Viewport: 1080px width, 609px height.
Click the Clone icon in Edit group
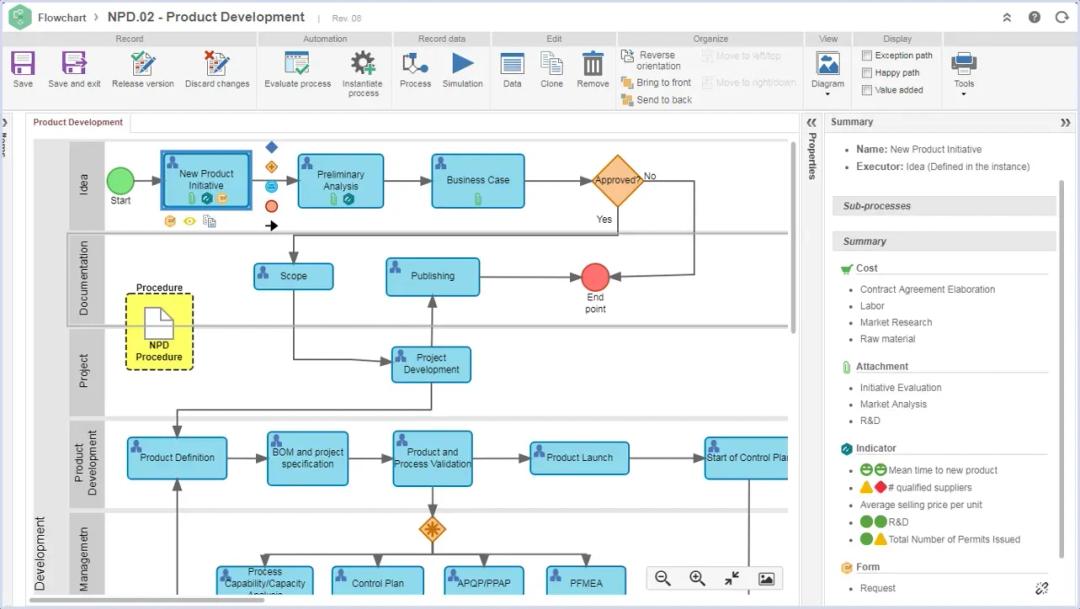point(552,65)
